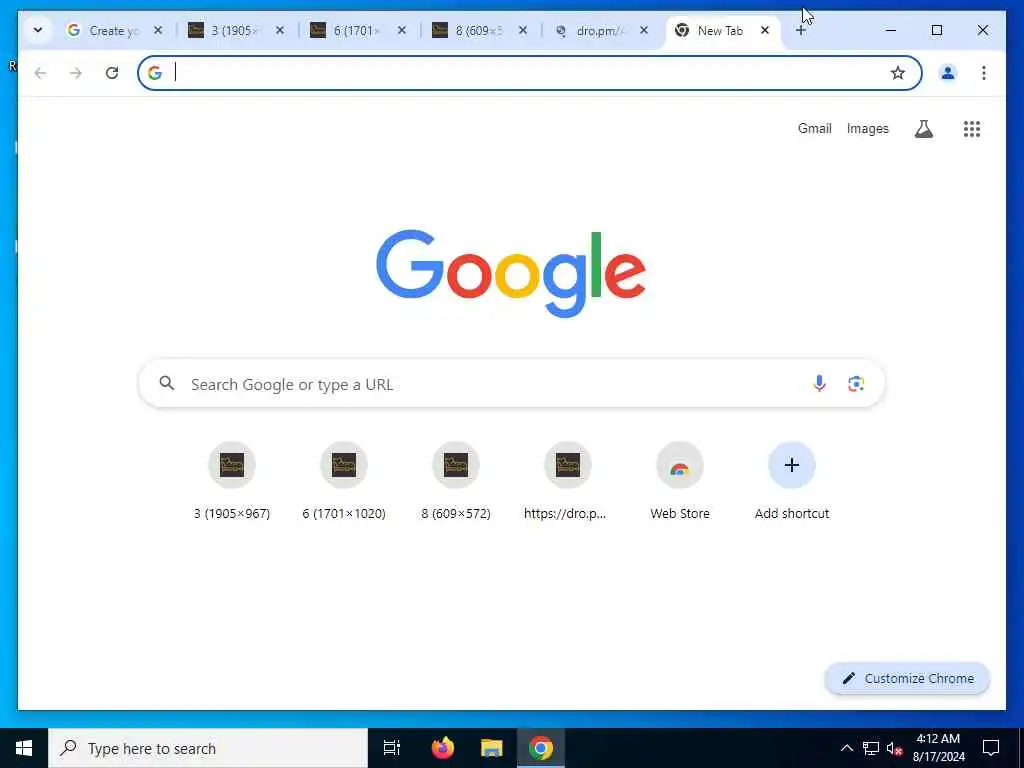Close the New Tab tab
Image resolution: width=1024 pixels, height=768 pixels.
coord(765,30)
